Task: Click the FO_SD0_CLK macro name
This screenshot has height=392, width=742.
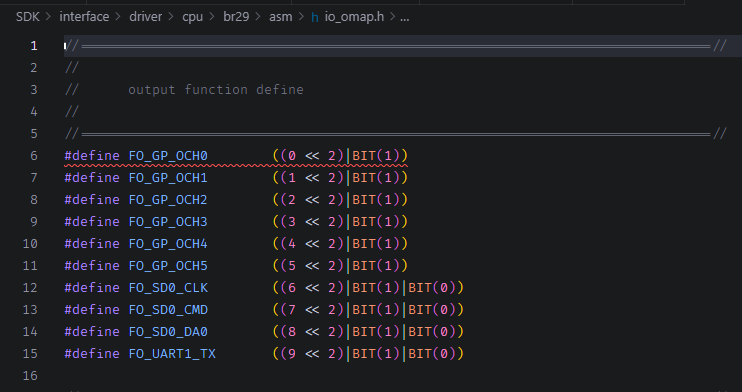Action: pos(168,288)
